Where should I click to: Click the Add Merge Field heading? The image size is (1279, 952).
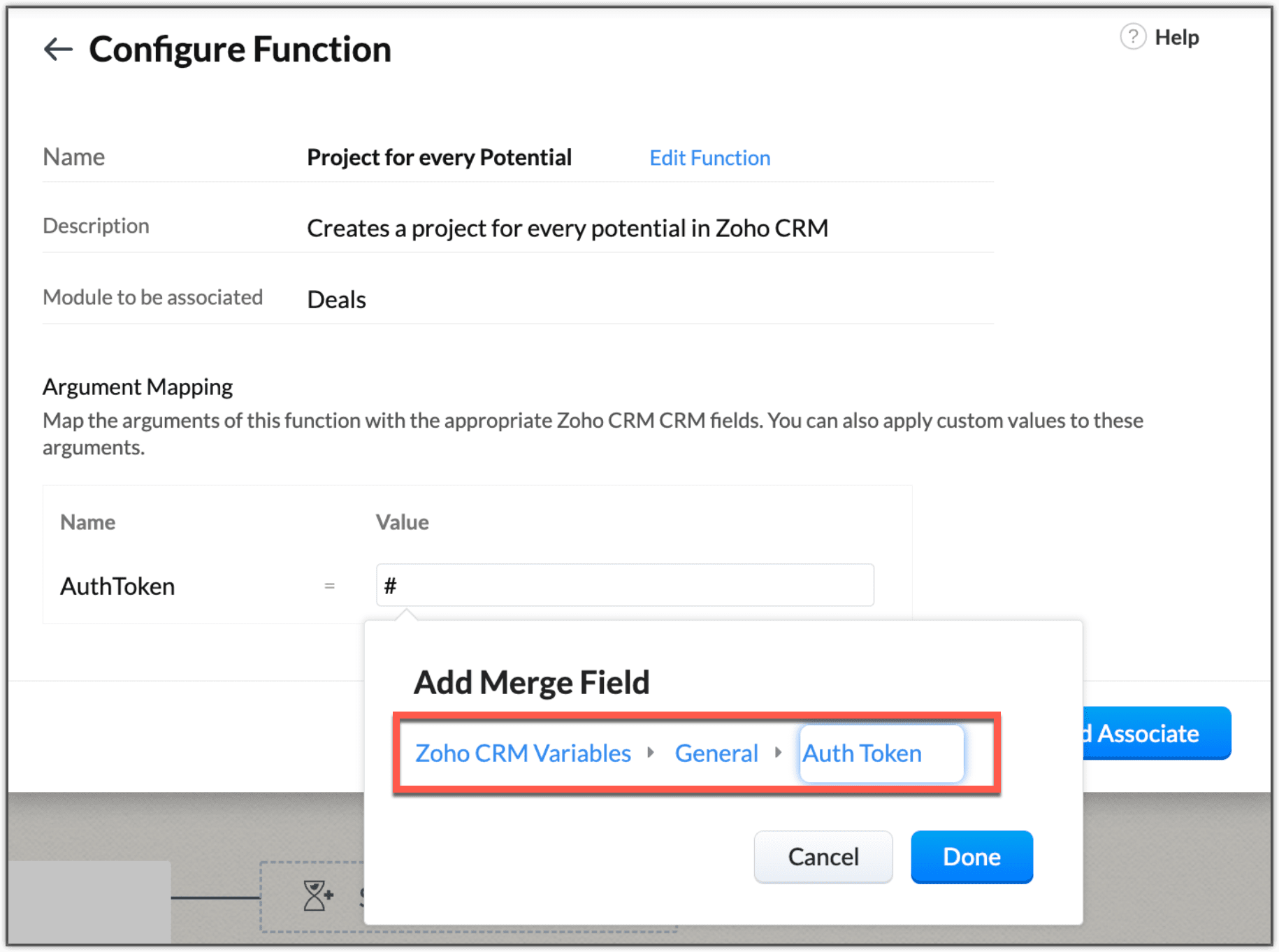click(531, 682)
